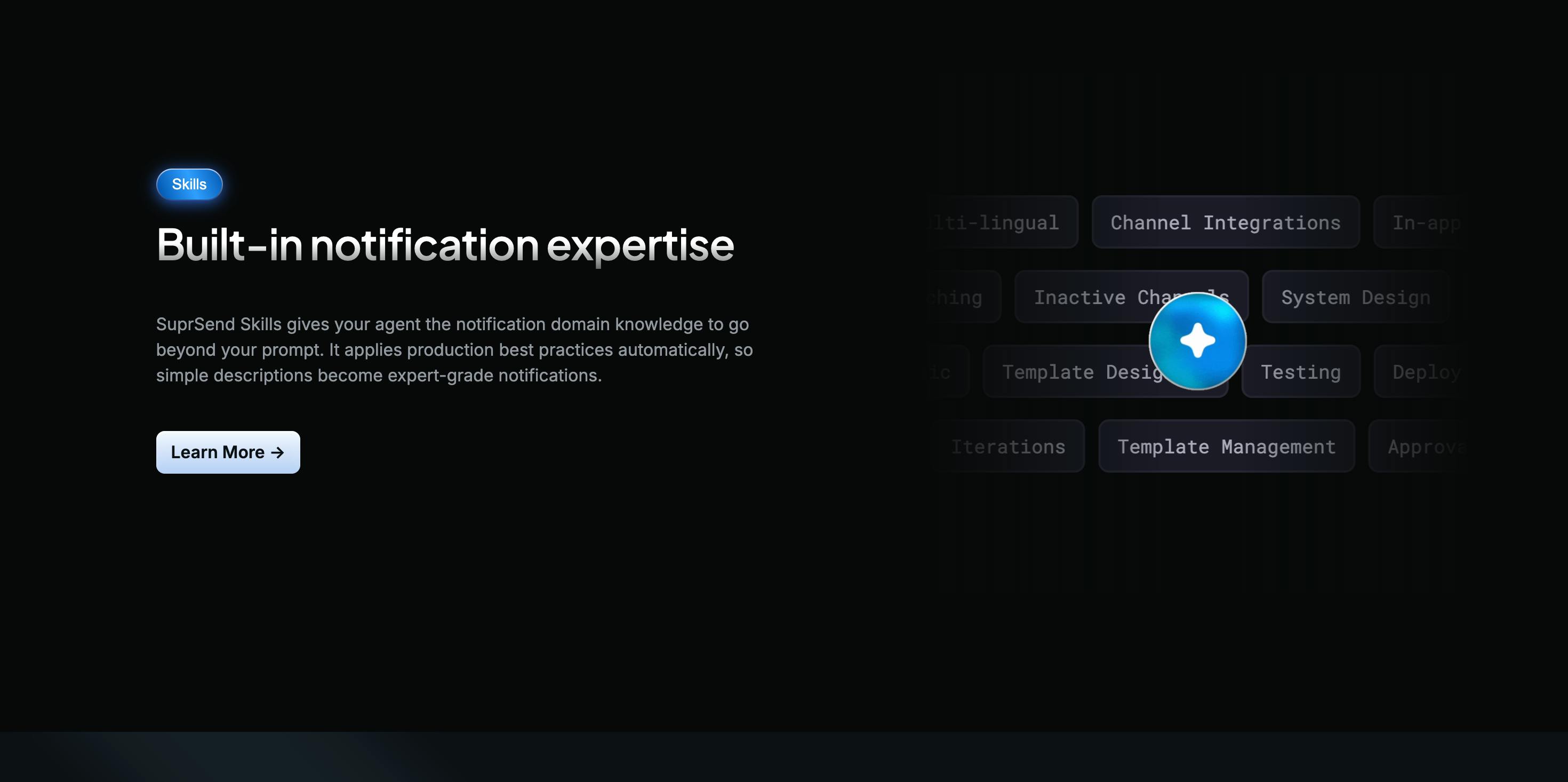
Task: Select the Template Design chip
Action: click(1106, 371)
